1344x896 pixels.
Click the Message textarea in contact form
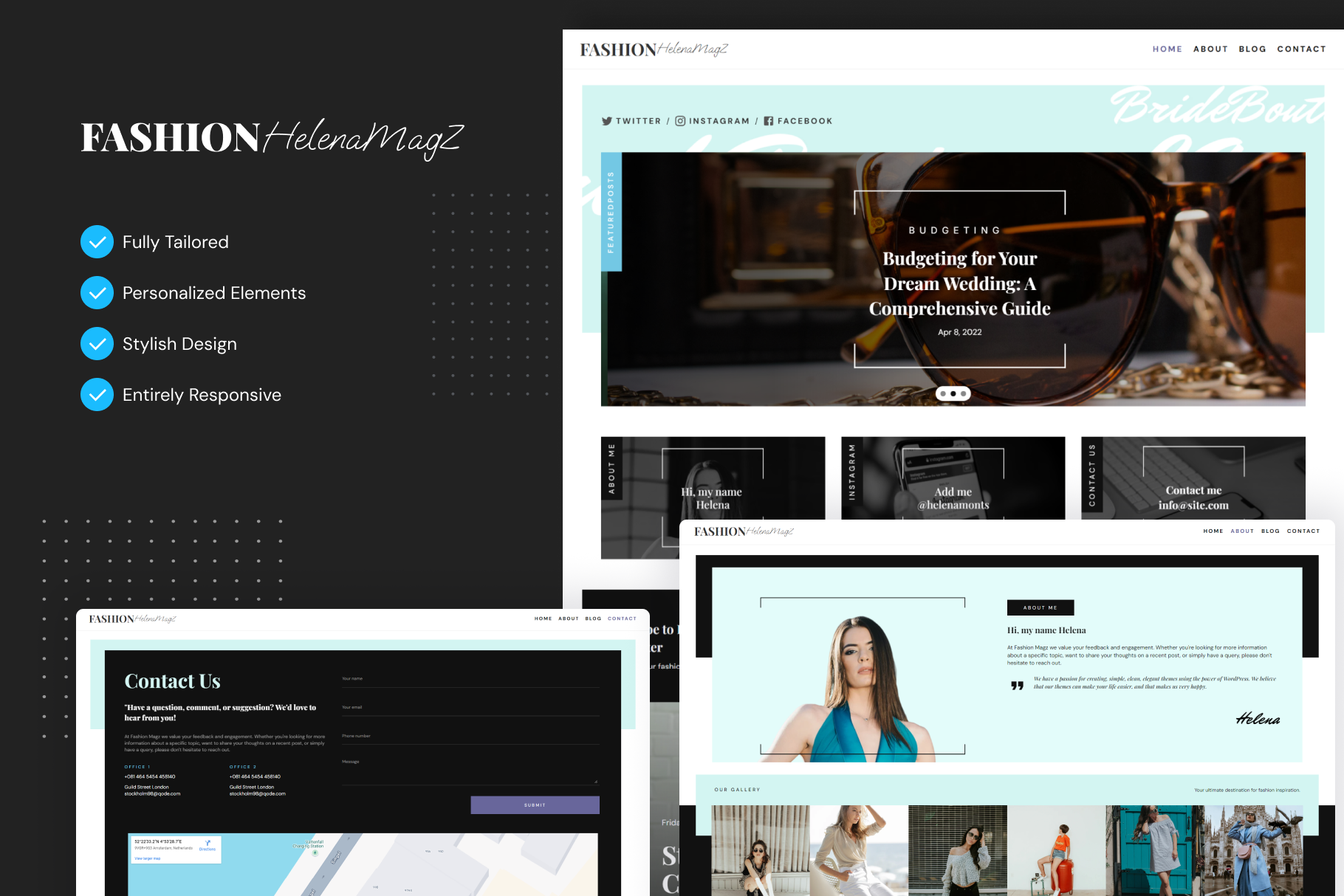pos(470,771)
